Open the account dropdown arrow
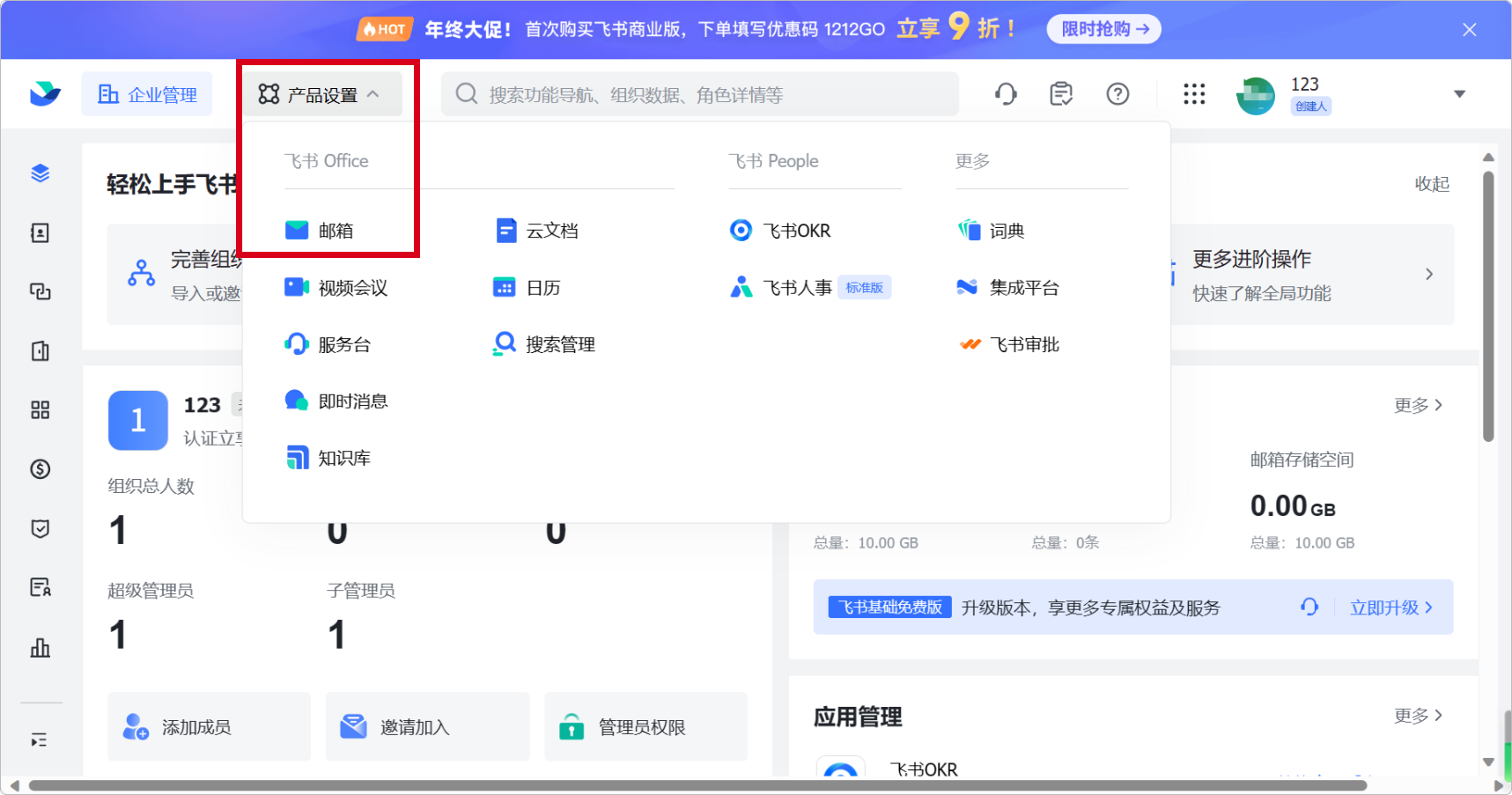The width and height of the screenshot is (1512, 795). click(1459, 94)
